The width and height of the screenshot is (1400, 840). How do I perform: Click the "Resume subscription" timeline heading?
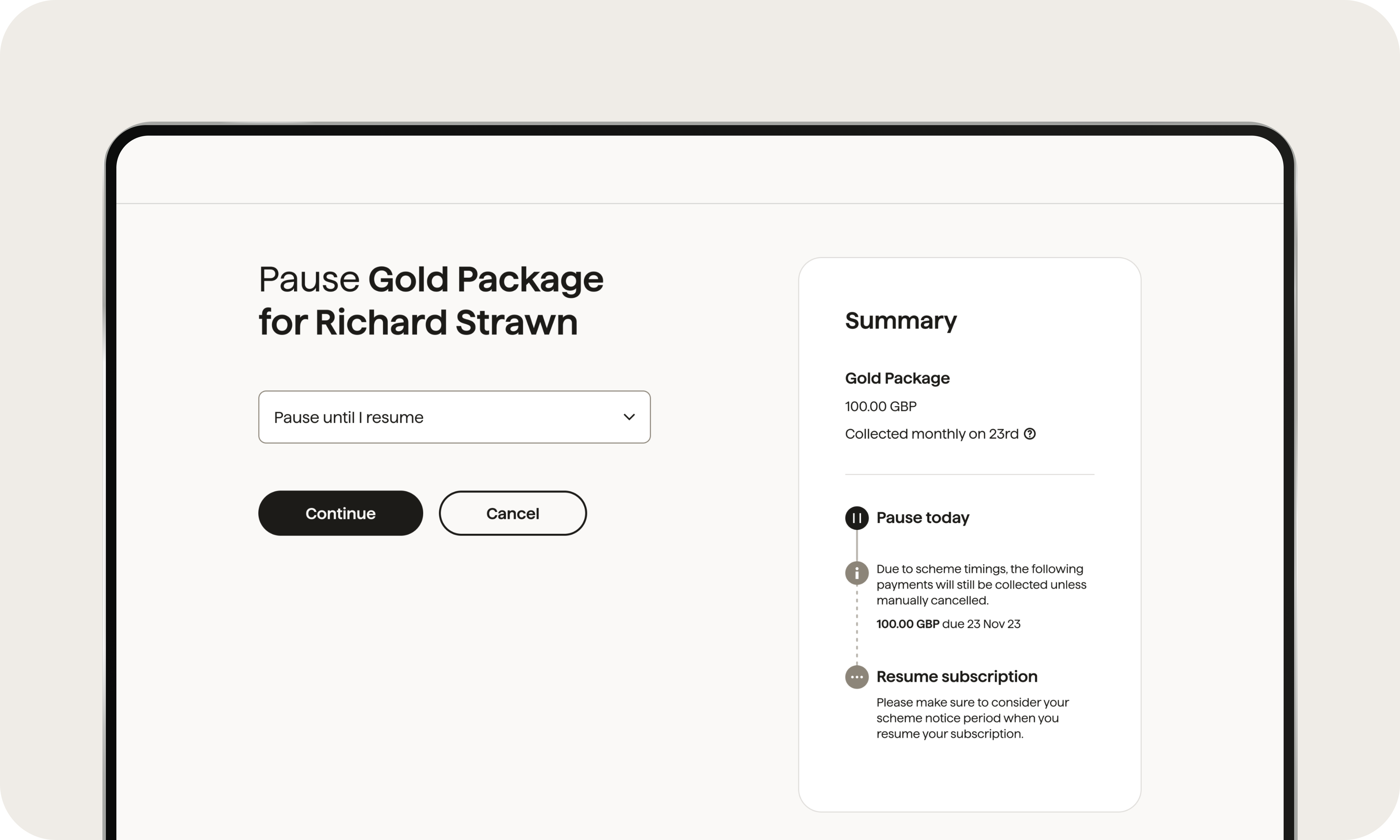(956, 676)
